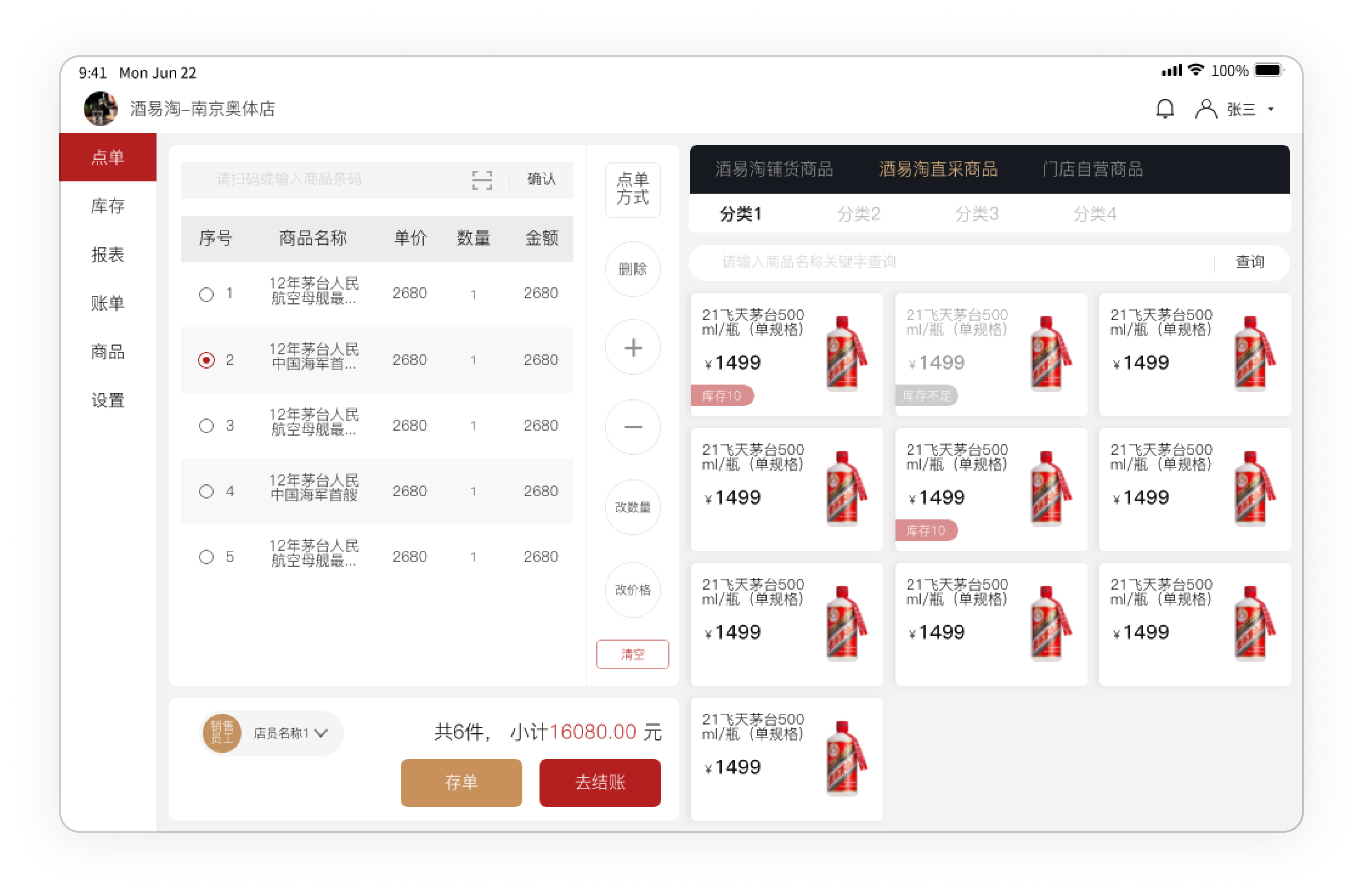Click the 16080.00 subtotal amount

coord(593,732)
